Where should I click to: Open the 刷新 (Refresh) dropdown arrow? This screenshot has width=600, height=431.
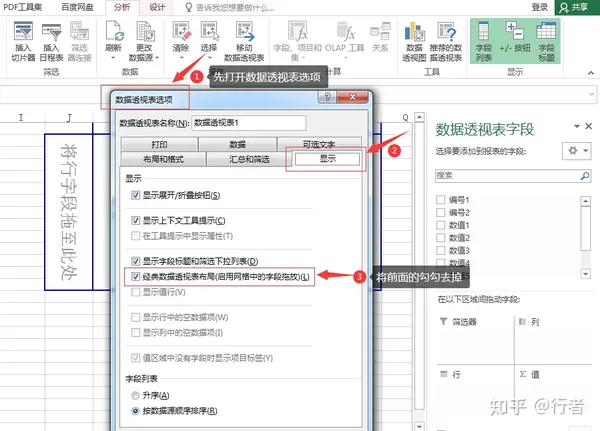[113, 58]
